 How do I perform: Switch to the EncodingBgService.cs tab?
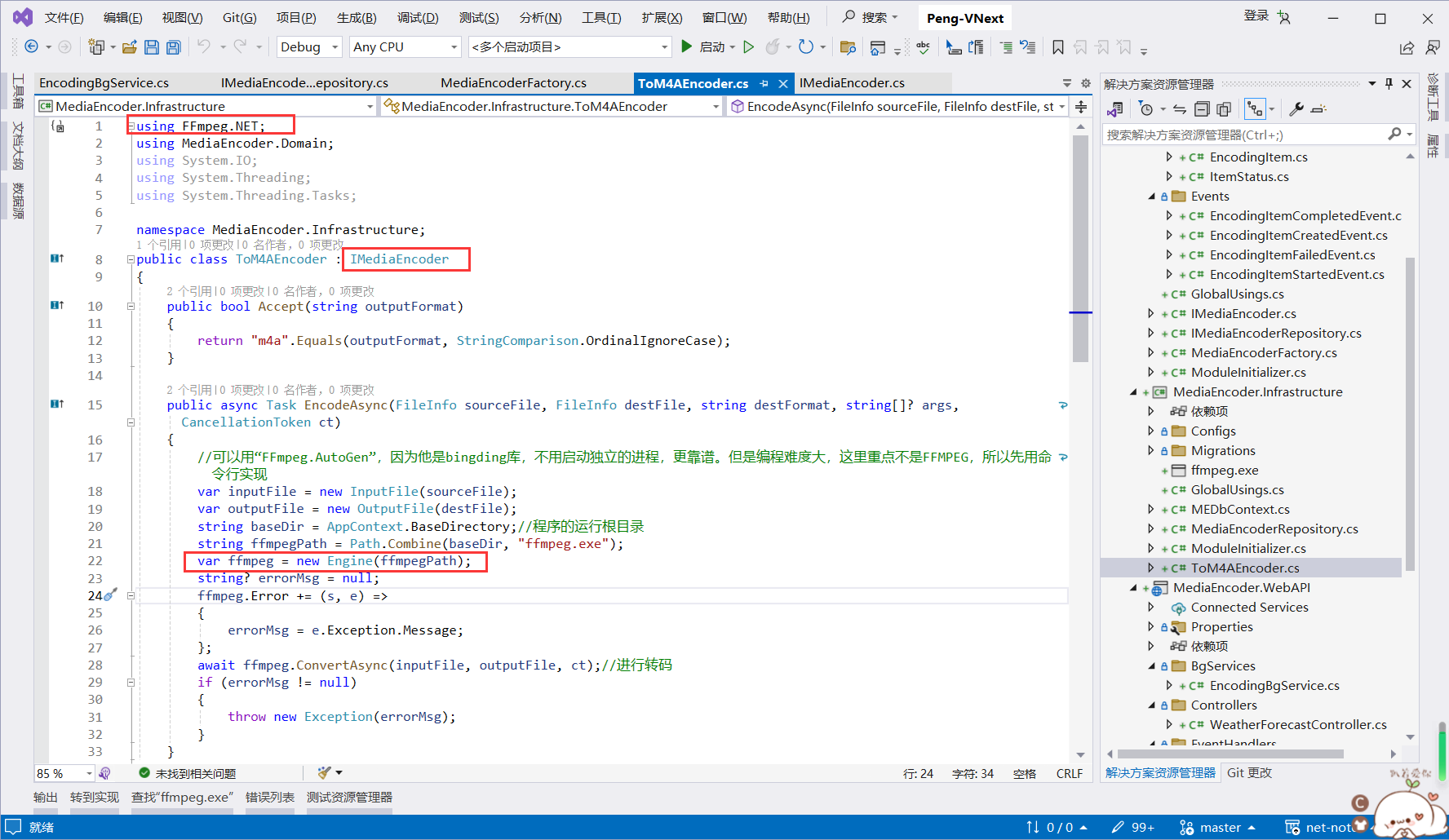coord(104,83)
